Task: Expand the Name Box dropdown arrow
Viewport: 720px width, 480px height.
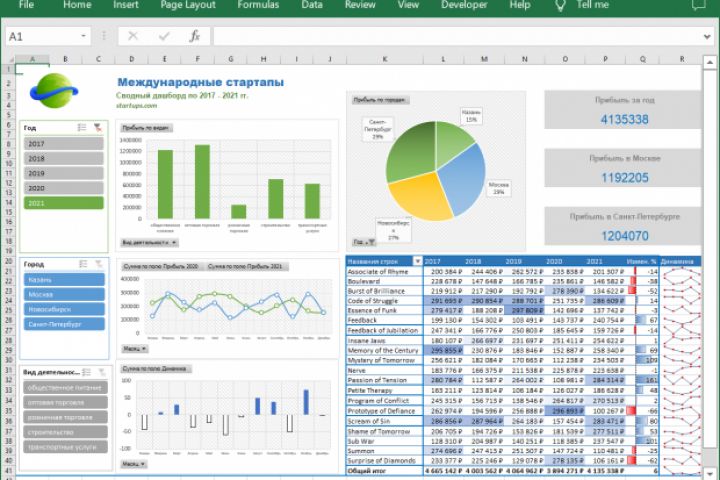Action: click(x=84, y=36)
